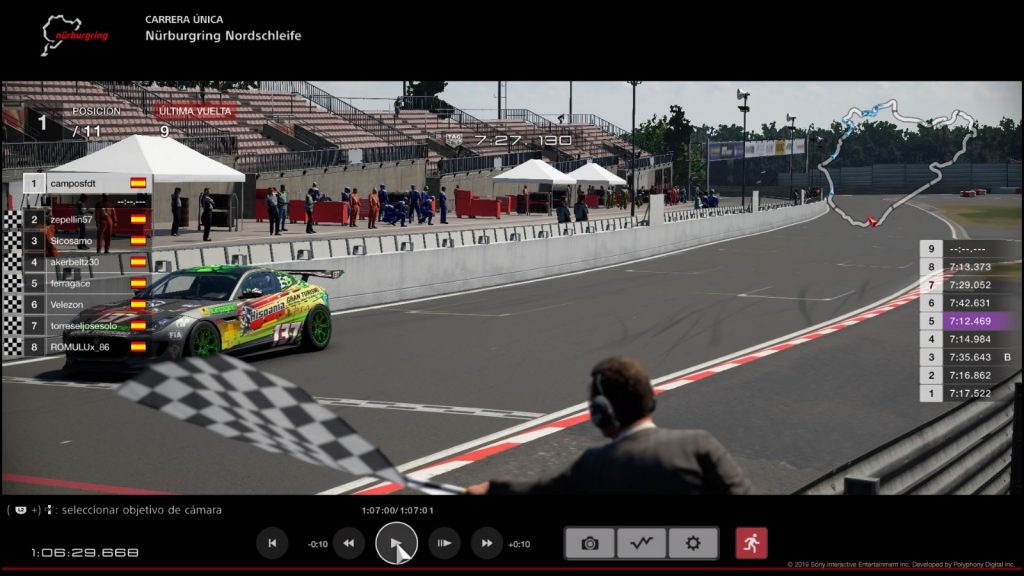The height and width of the screenshot is (576, 1024).
Task: Click the CARRERA ÚNICA heading
Action: click(x=184, y=20)
